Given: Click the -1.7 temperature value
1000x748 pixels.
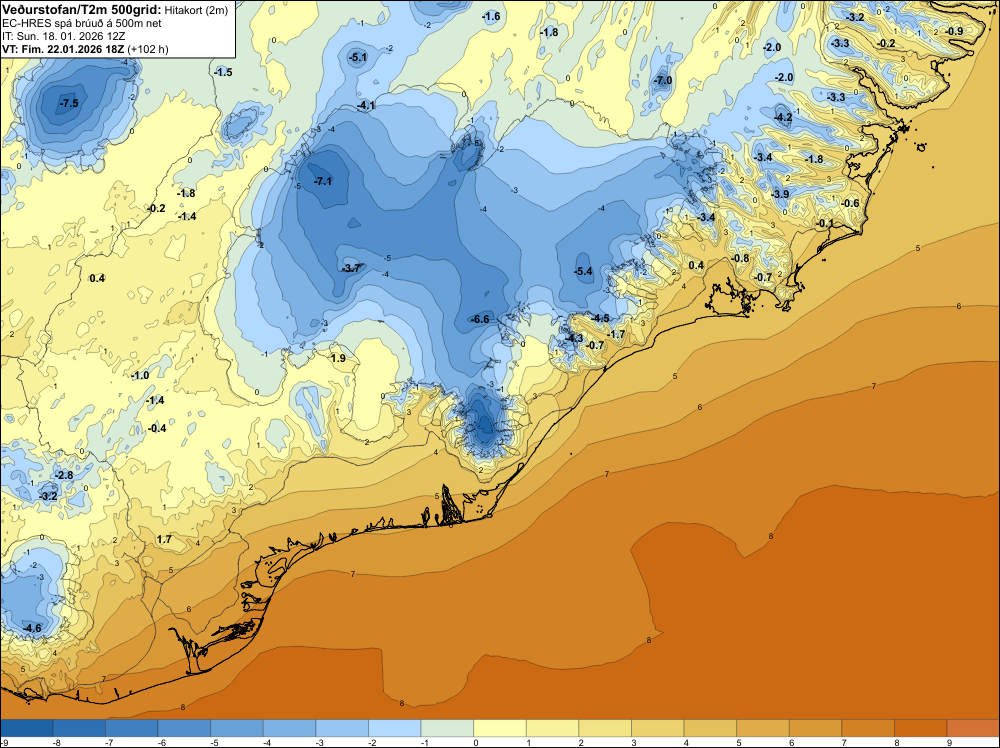Looking at the screenshot, I should (616, 334).
